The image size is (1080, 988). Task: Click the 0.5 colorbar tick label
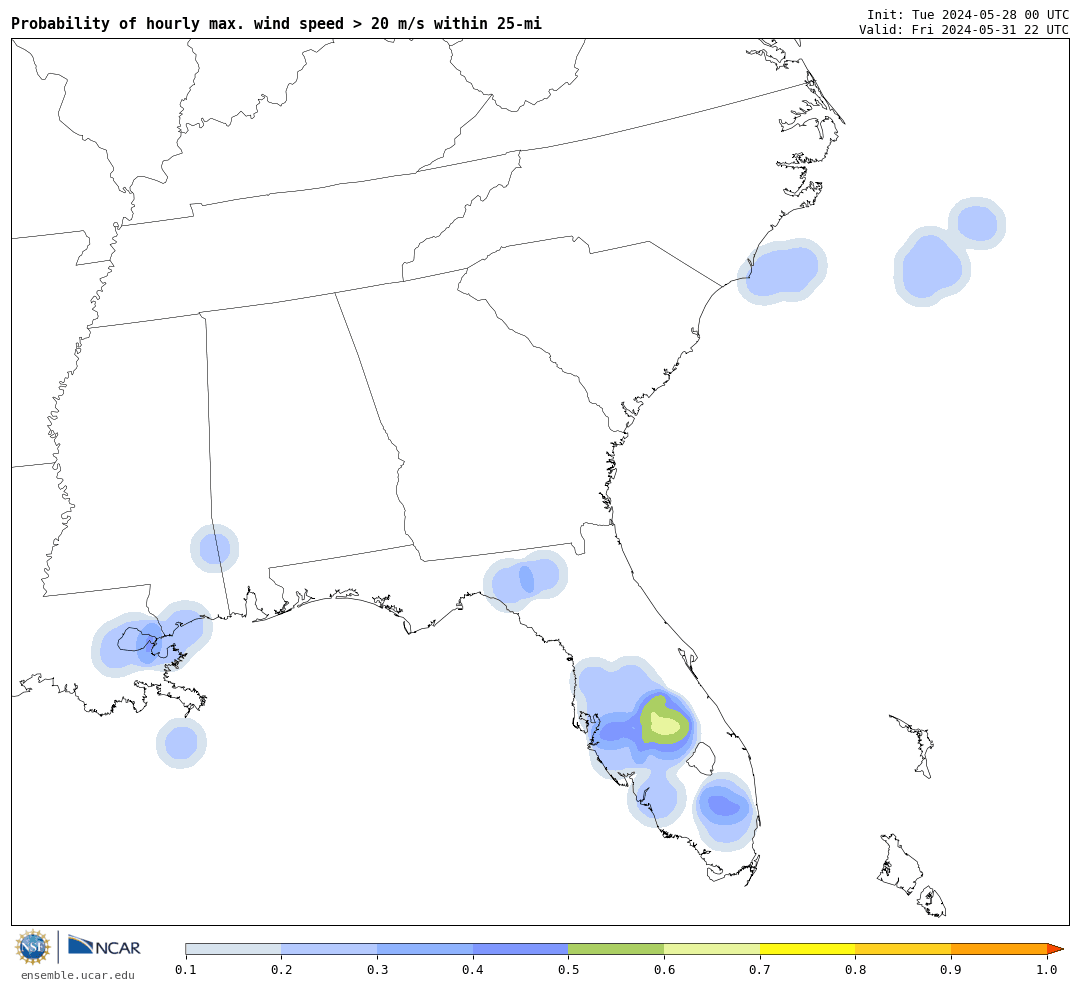coord(568,970)
